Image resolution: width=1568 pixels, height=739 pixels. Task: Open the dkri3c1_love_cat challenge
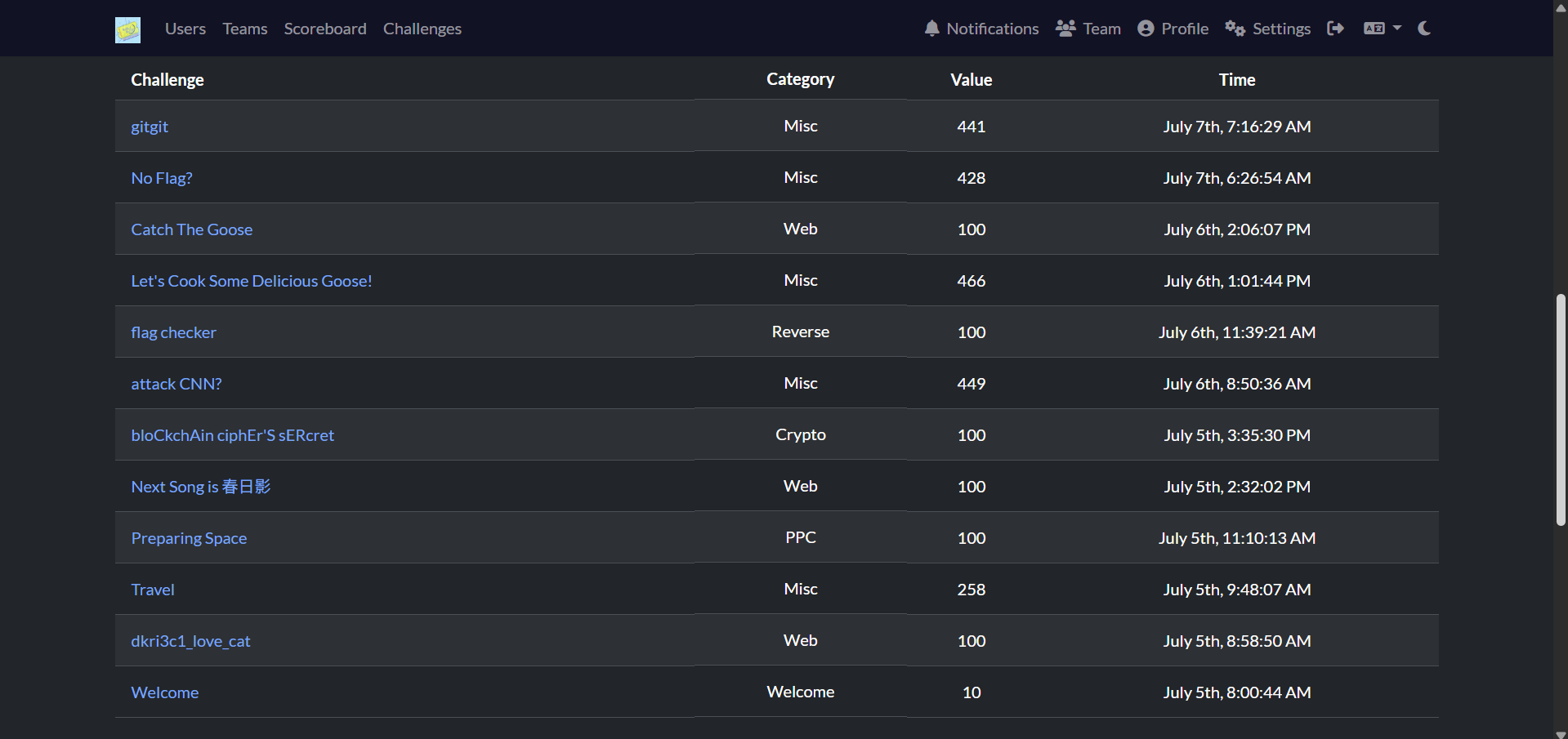point(191,641)
